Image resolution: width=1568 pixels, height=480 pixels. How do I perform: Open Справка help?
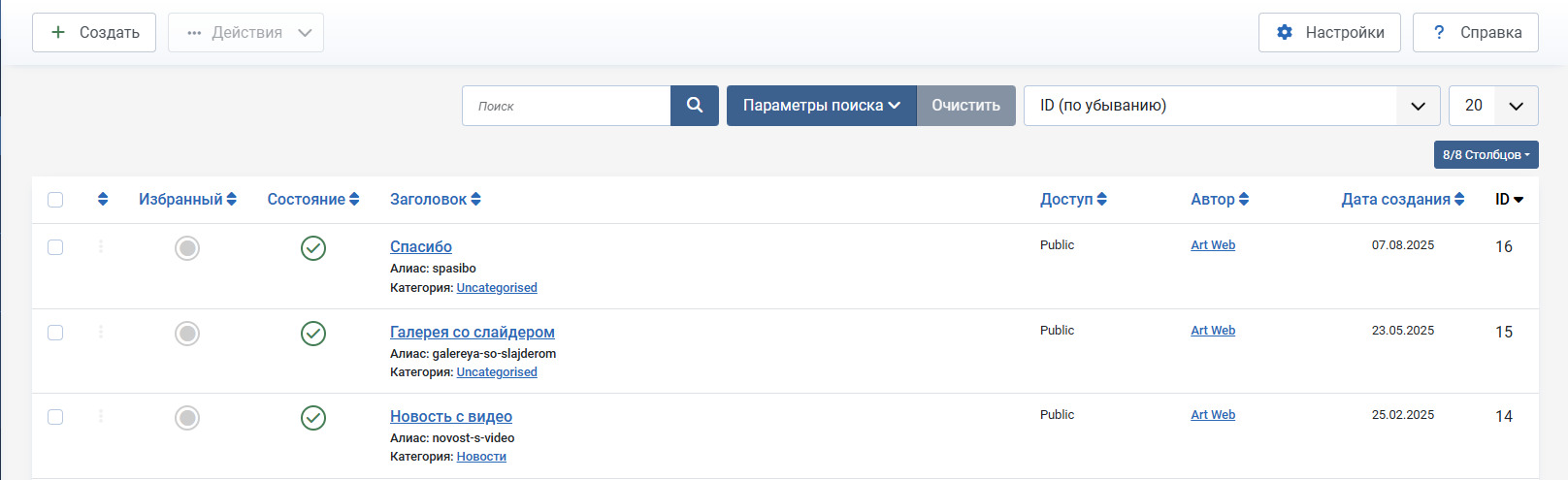click(1476, 32)
